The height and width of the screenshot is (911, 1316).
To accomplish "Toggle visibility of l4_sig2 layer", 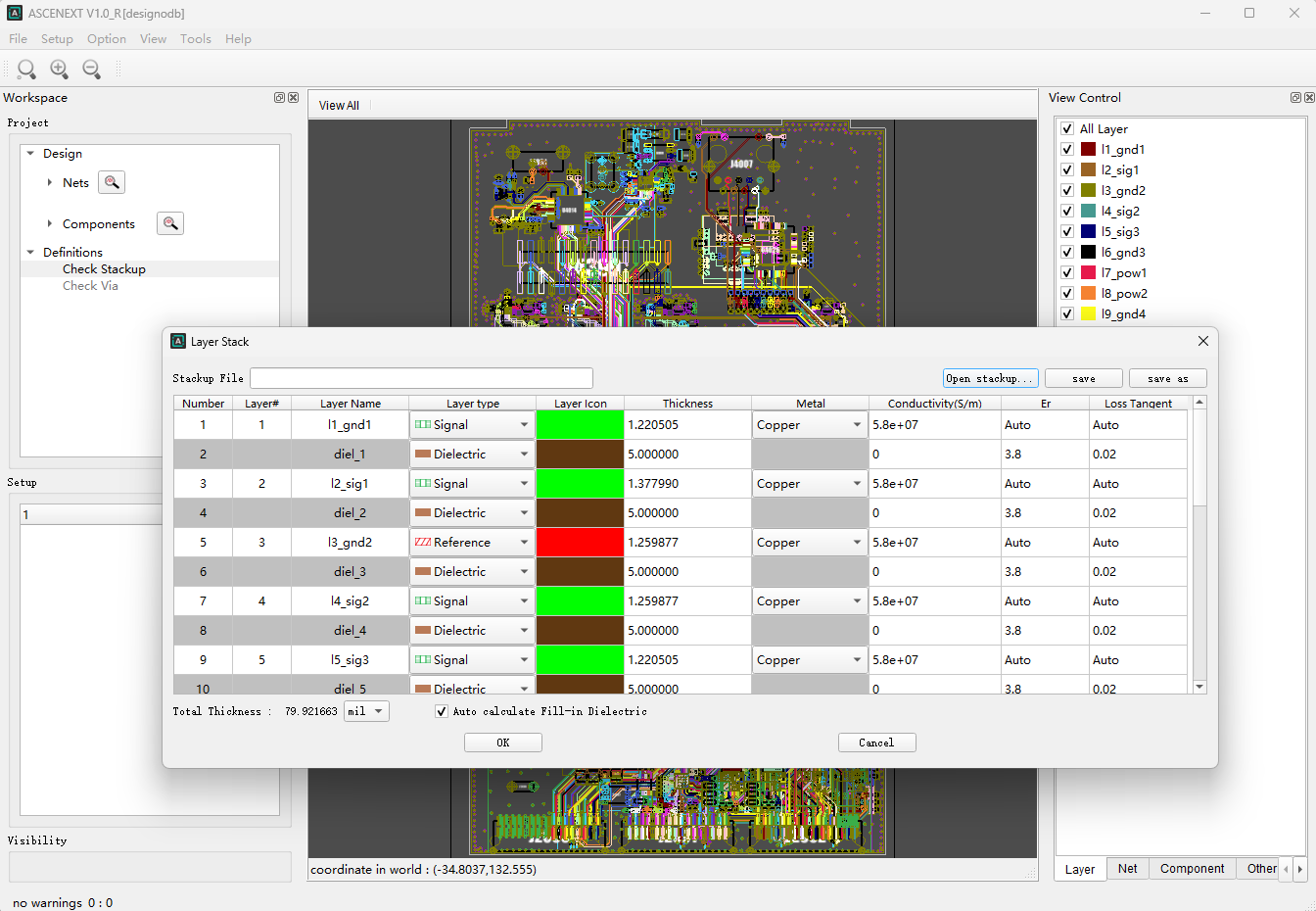I will pos(1067,212).
